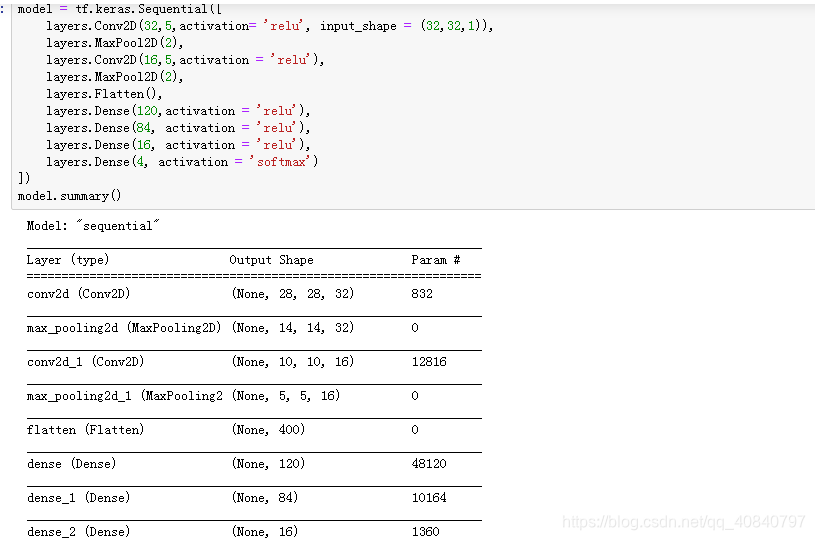This screenshot has width=815, height=540.
Task: Click 'dense_1 (Dense)' layer name
Action: (78, 498)
